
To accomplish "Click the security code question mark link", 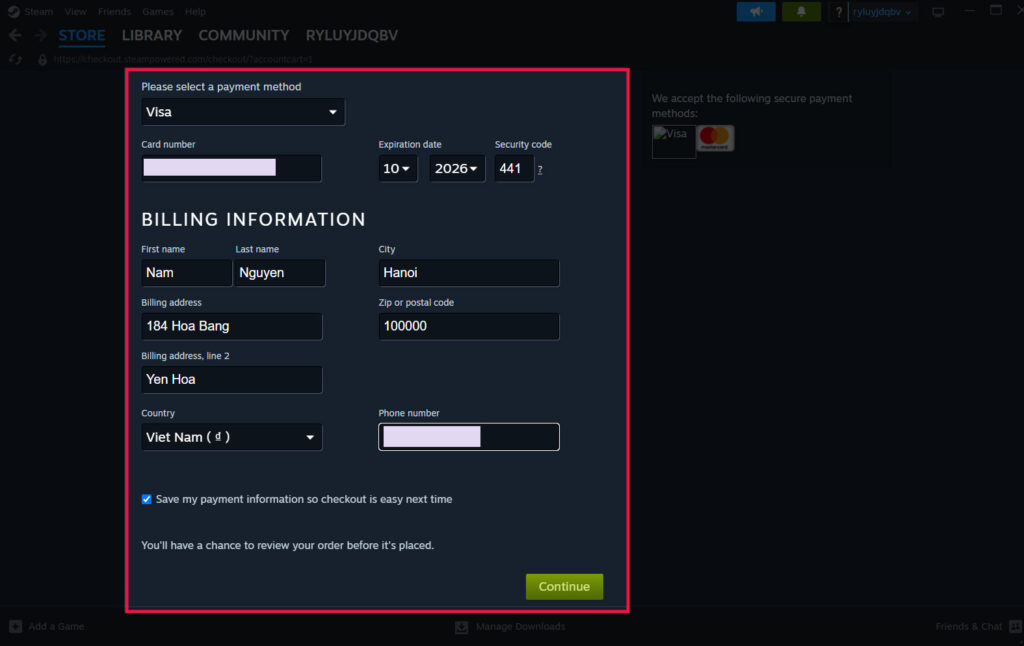I will (539, 170).
